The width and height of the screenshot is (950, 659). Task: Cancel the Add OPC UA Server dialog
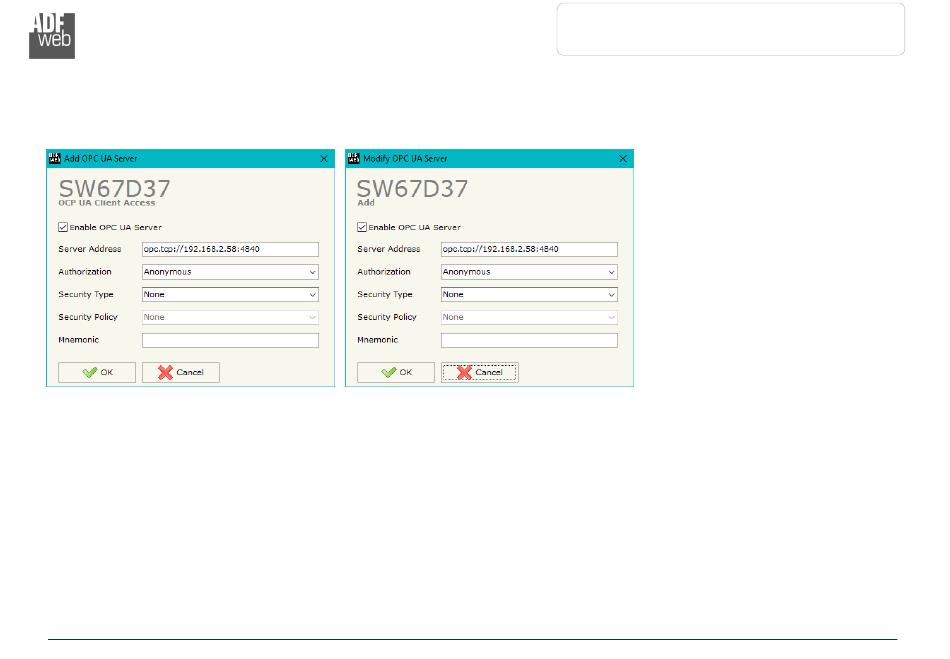(181, 373)
